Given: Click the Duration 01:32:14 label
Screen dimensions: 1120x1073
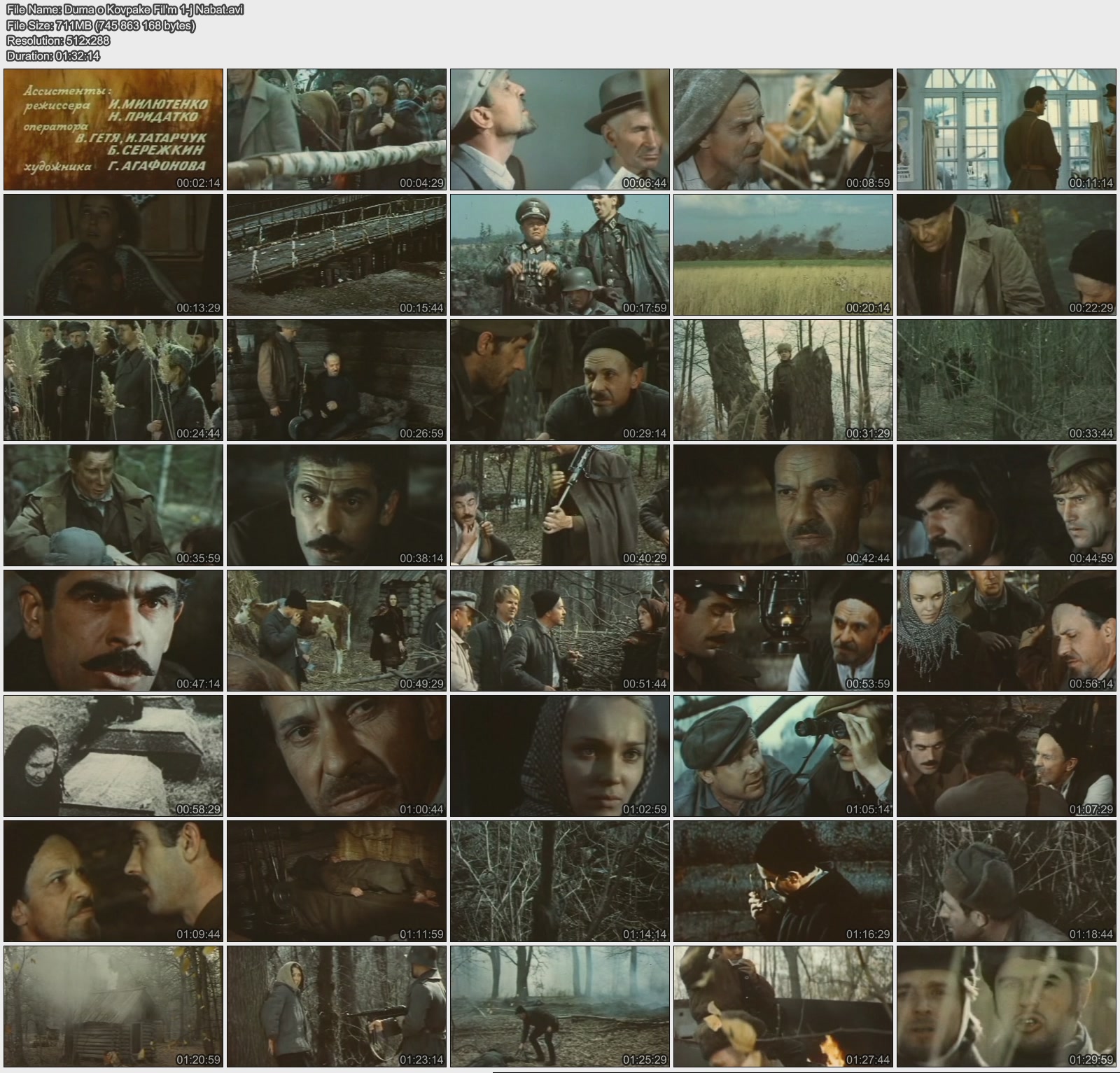Looking at the screenshot, I should click(53, 56).
